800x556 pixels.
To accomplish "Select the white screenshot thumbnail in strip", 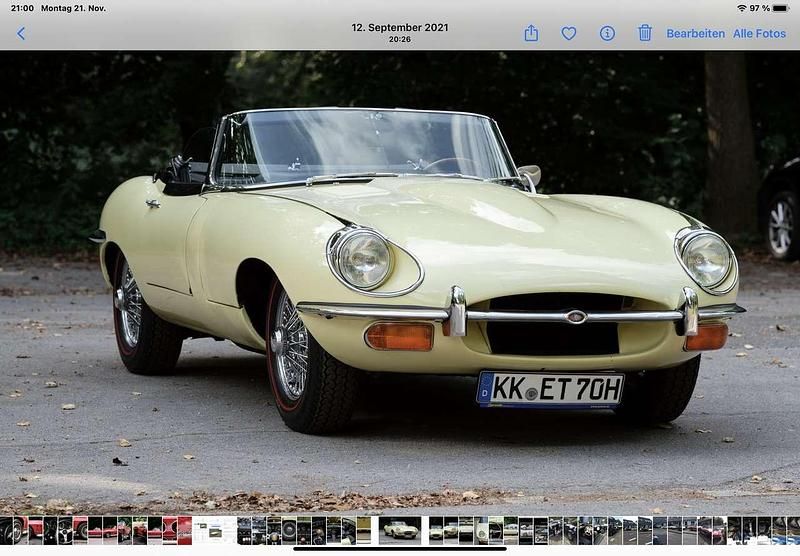I will coord(214,530).
